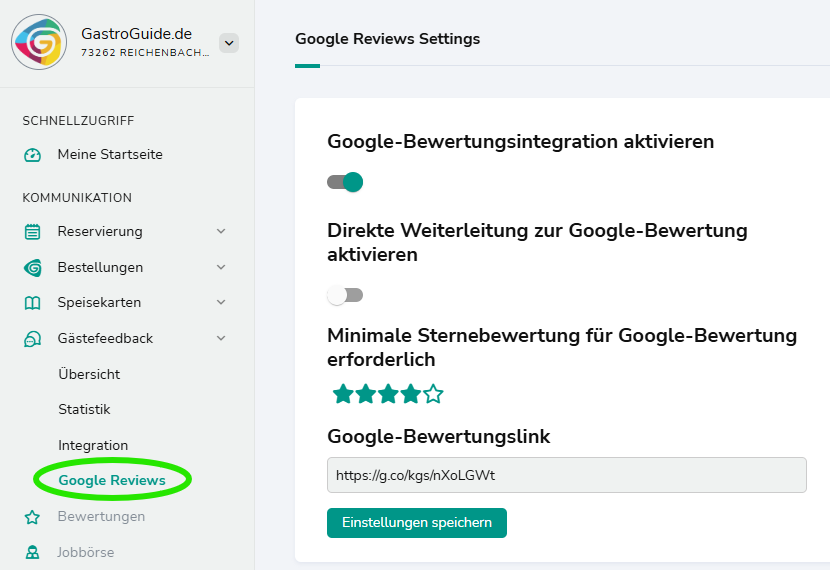Open the Integration sidebar link
This screenshot has width=830, height=570.
click(93, 446)
